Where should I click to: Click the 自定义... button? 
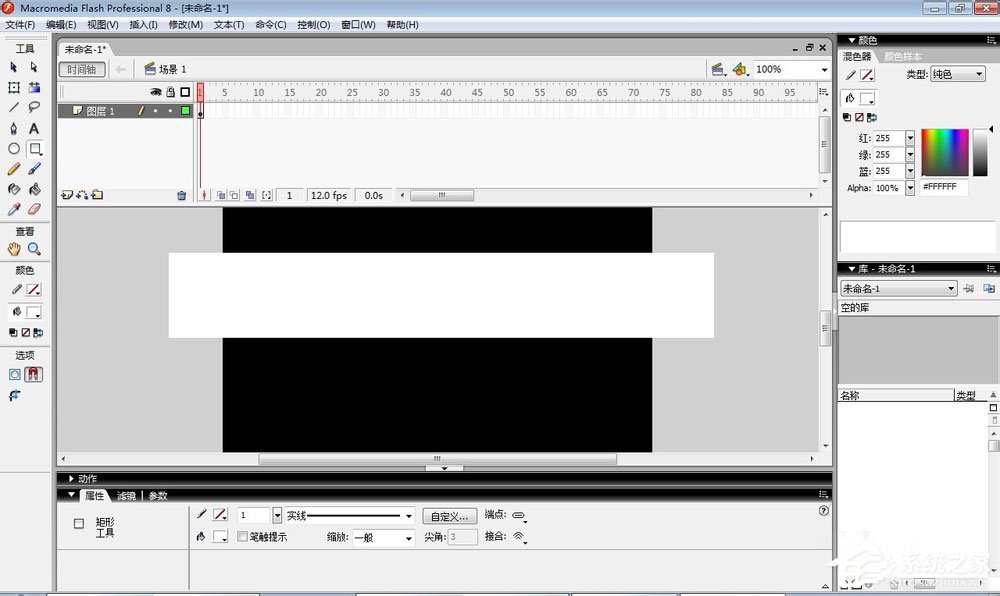coord(448,516)
